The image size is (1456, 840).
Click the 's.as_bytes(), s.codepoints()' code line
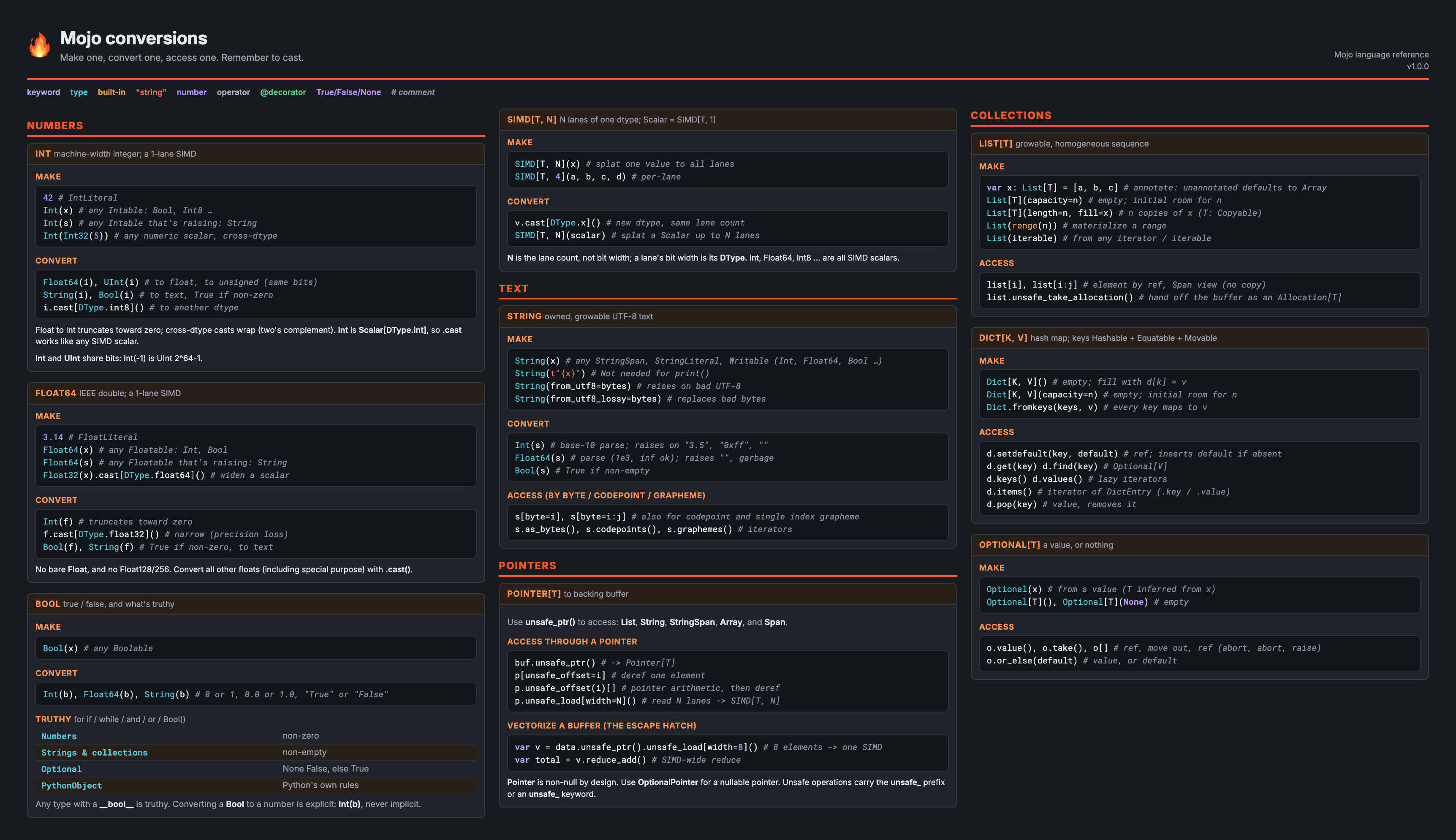[x=653, y=530]
